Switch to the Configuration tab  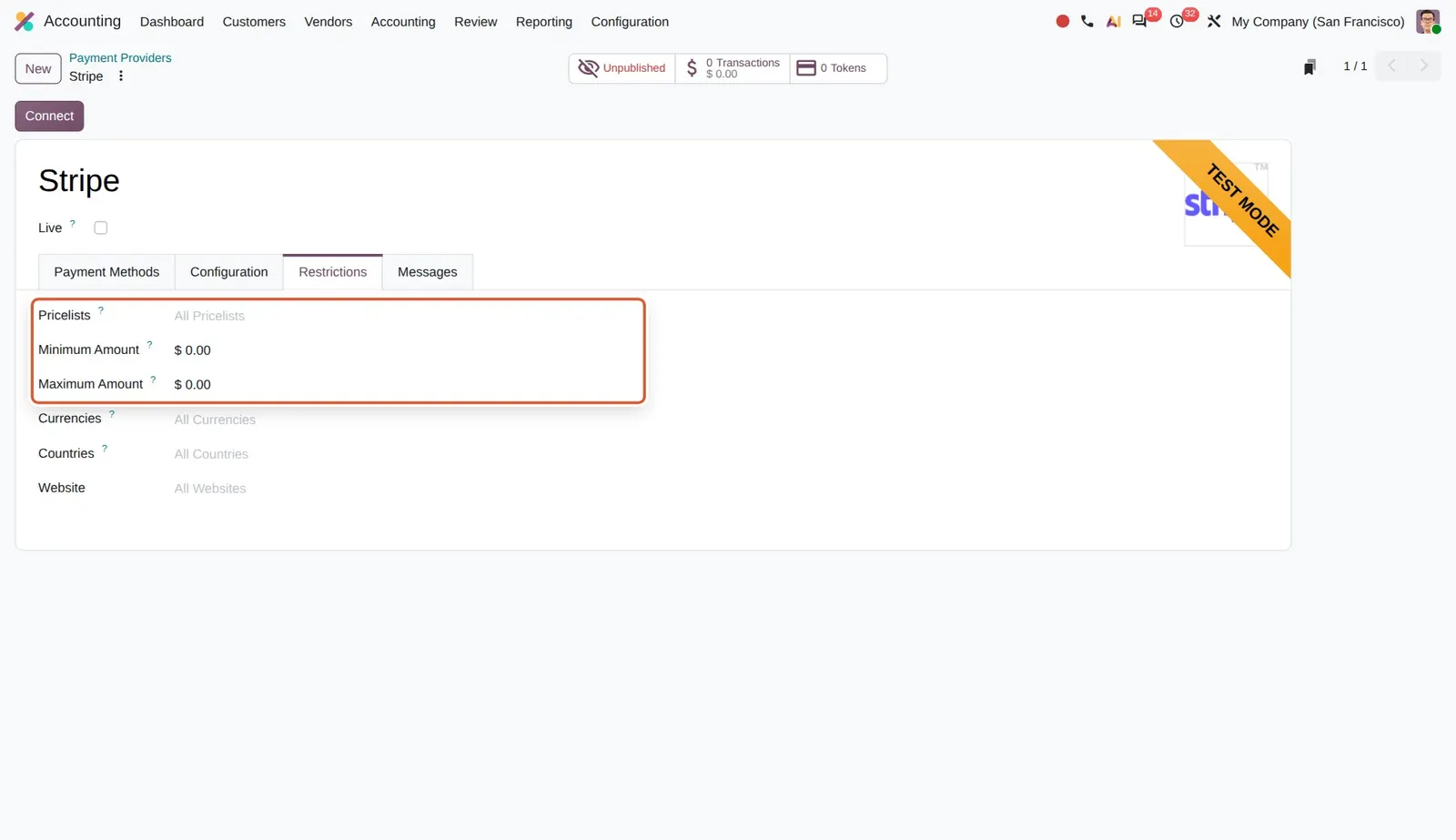[x=229, y=272]
